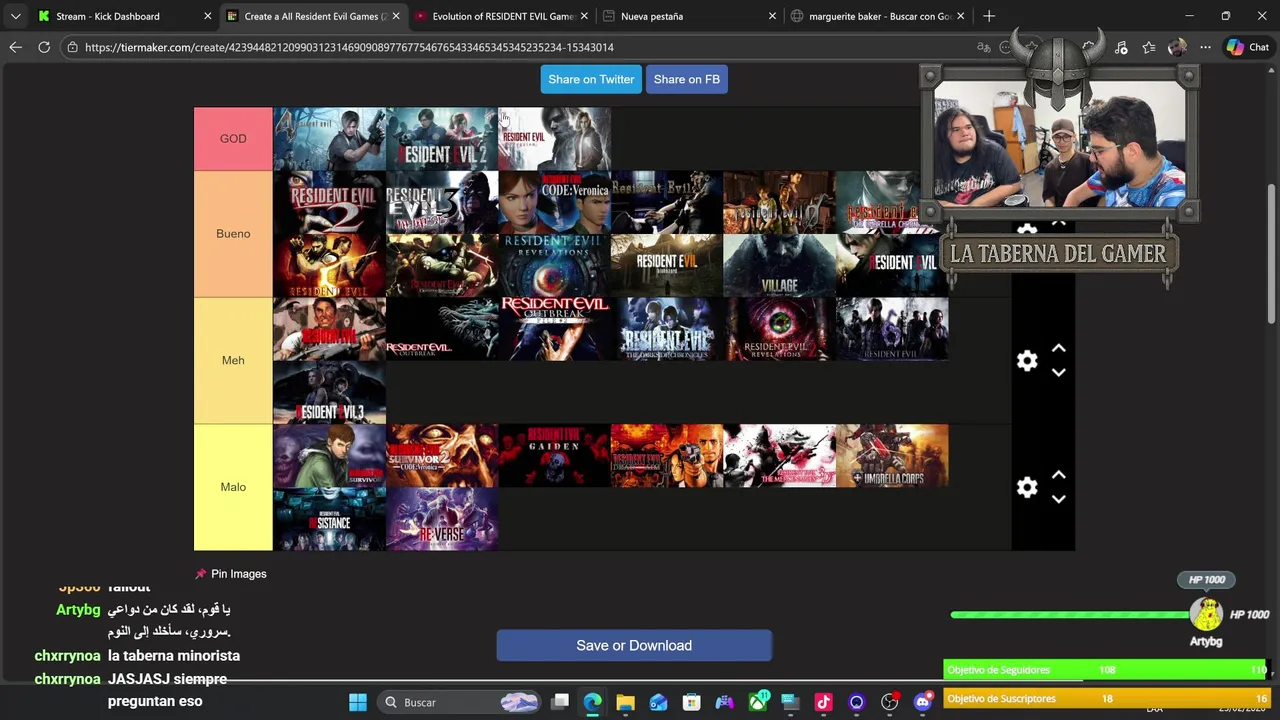Select Revelations 2 cover in Meh tier
The width and height of the screenshot is (1280, 720).
(x=779, y=329)
